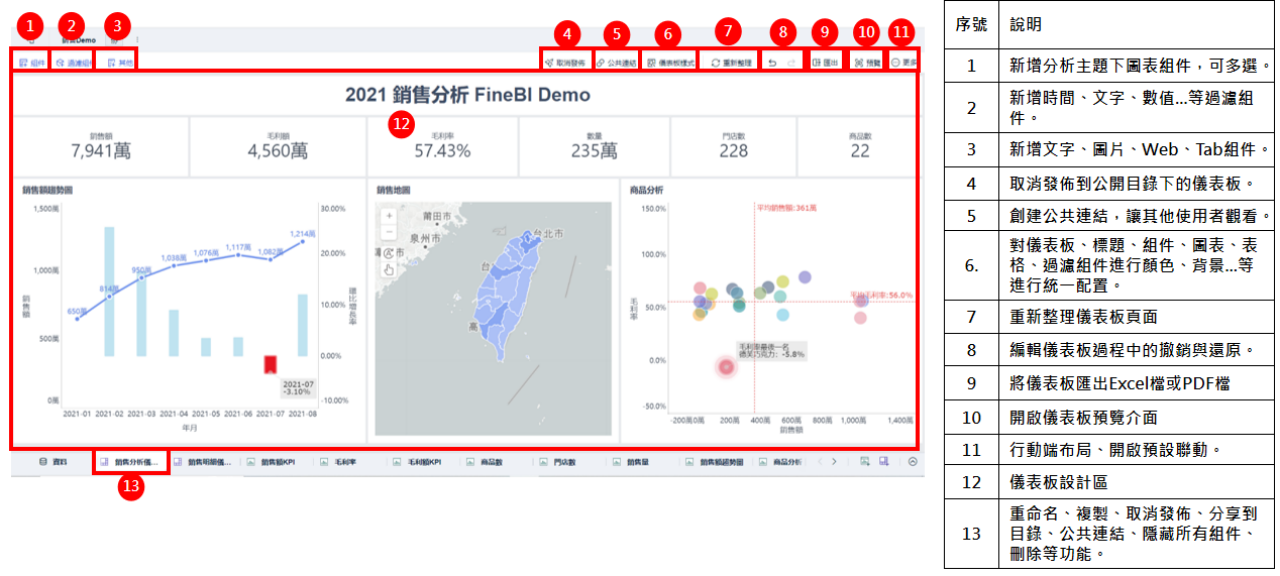Click the 銷售額 7,941萬 KPI card
The height and width of the screenshot is (576, 1280).
[x=101, y=146]
